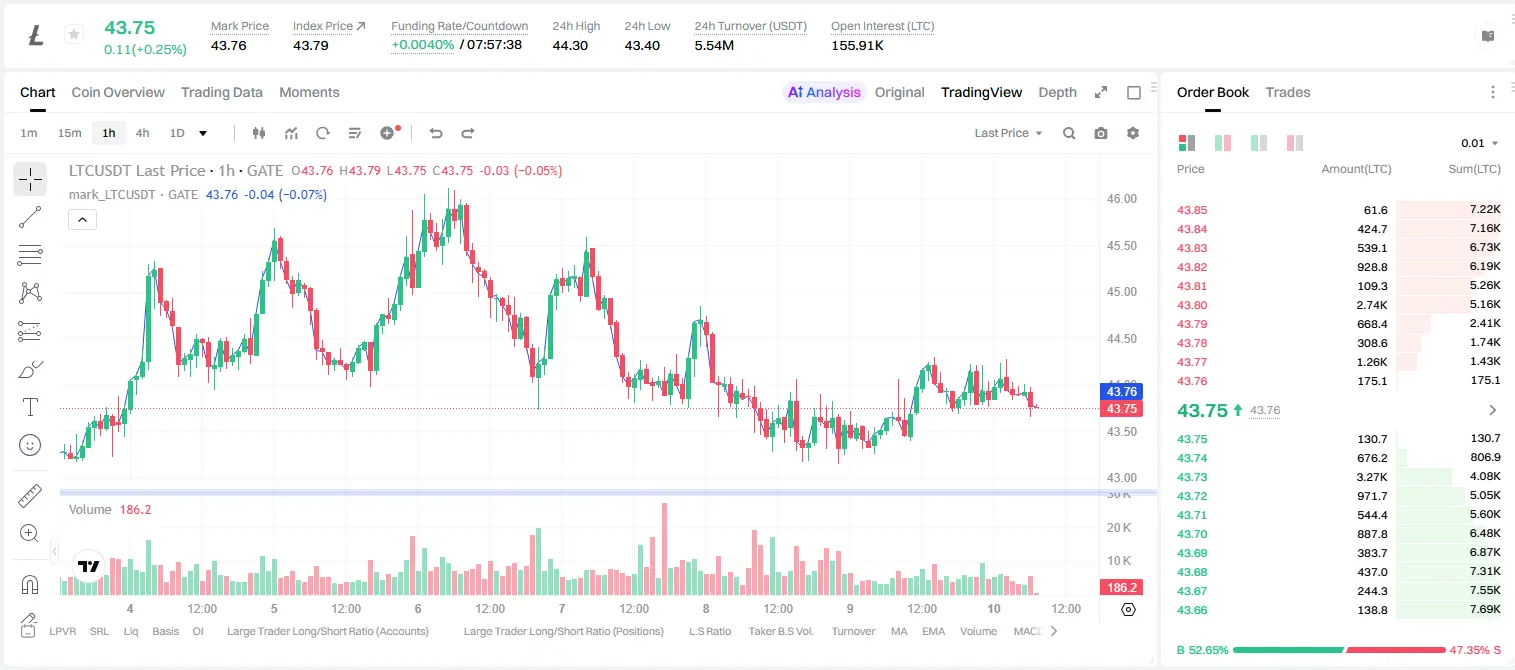The height and width of the screenshot is (670, 1515).
Task: Toggle the magnet snap mode
Action: click(x=30, y=583)
